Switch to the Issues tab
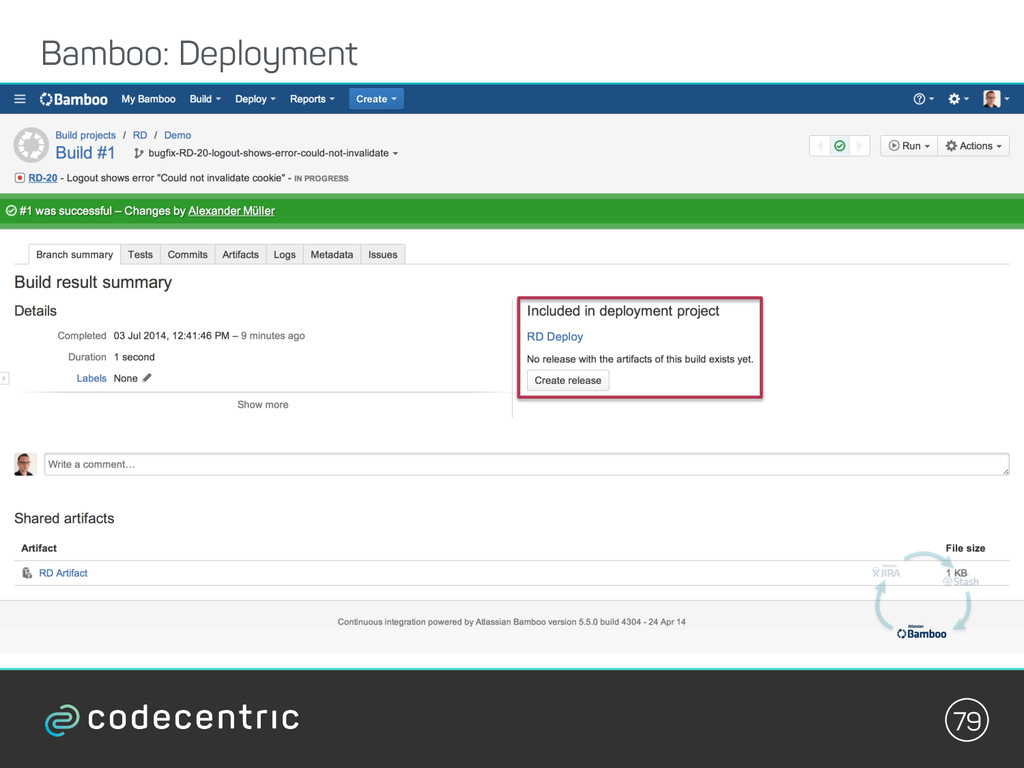1024x768 pixels. [x=383, y=254]
